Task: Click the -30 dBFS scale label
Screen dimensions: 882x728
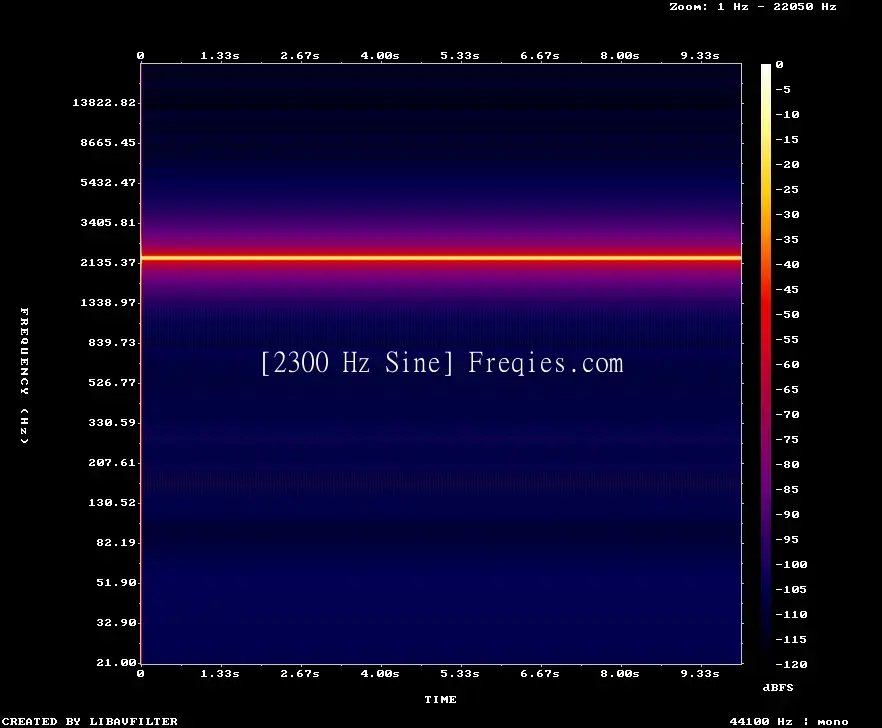Action: click(x=787, y=214)
